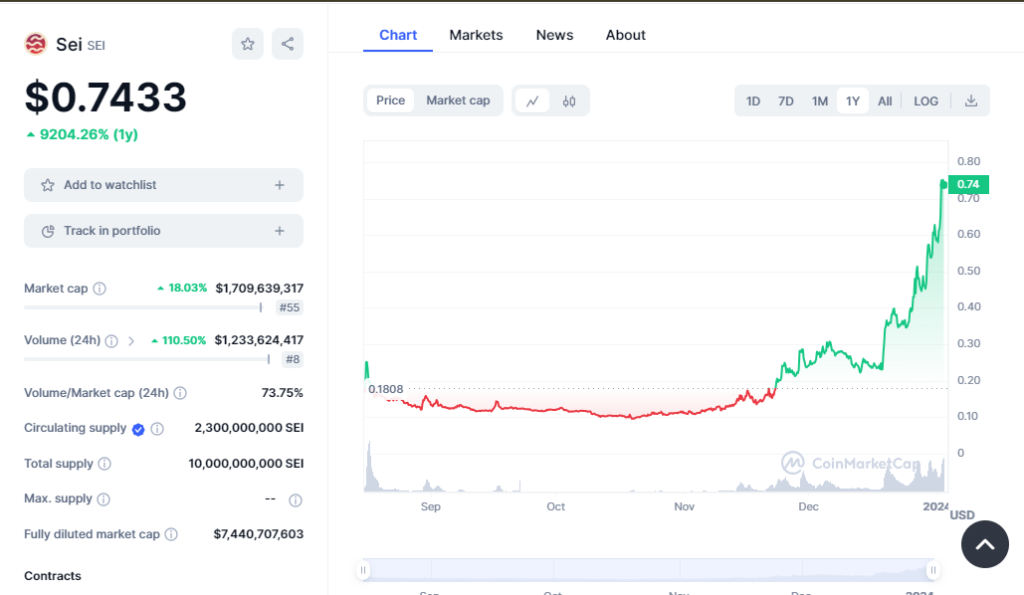Click the plus icon in Add to watchlist

280,185
